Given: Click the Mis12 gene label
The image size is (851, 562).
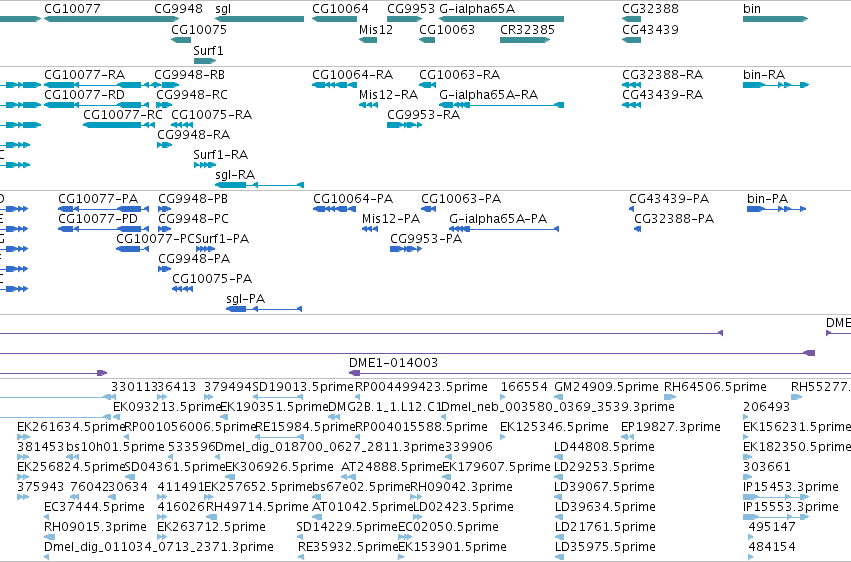Looking at the screenshot, I should coord(376,30).
